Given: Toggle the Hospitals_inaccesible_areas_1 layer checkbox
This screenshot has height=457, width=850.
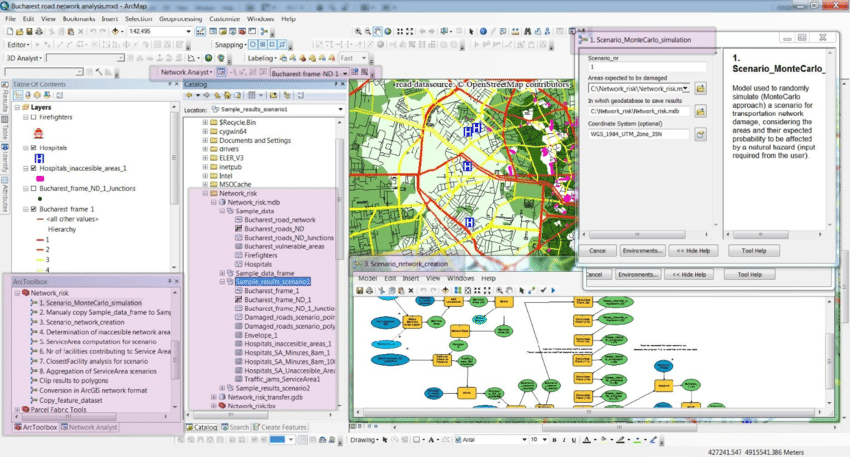Looking at the screenshot, I should coord(34,168).
